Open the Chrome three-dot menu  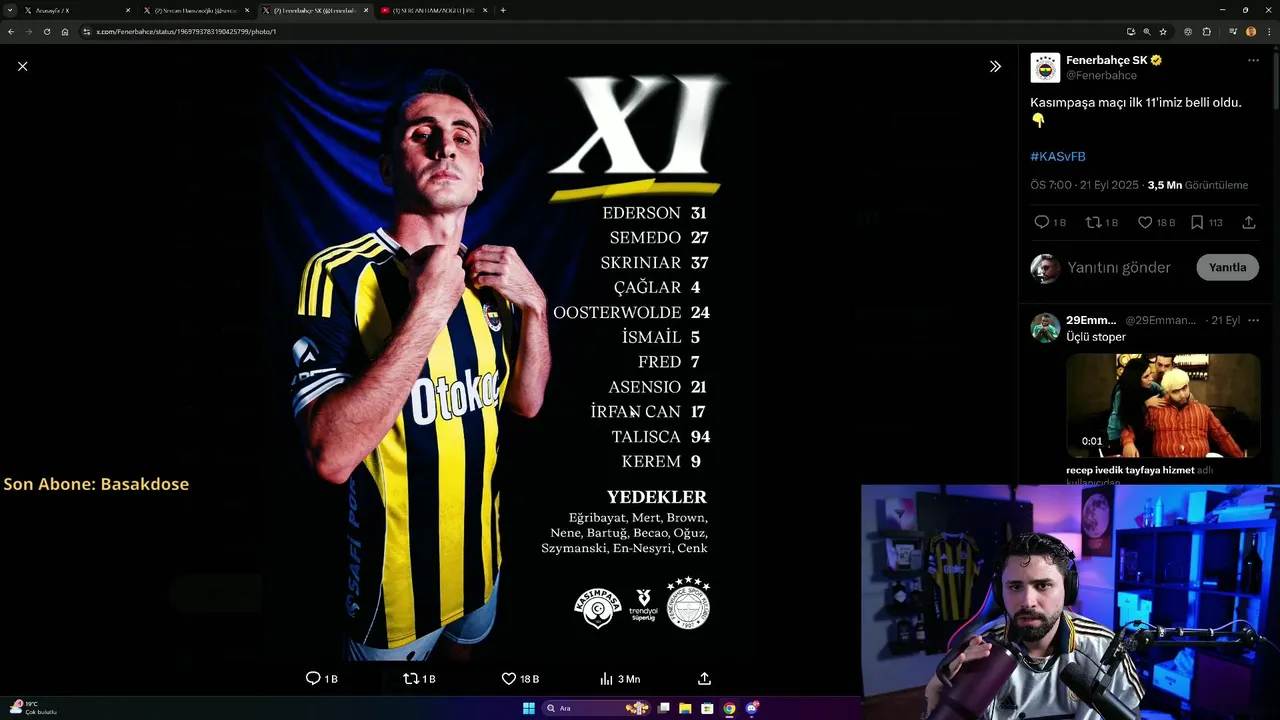coord(1268,32)
